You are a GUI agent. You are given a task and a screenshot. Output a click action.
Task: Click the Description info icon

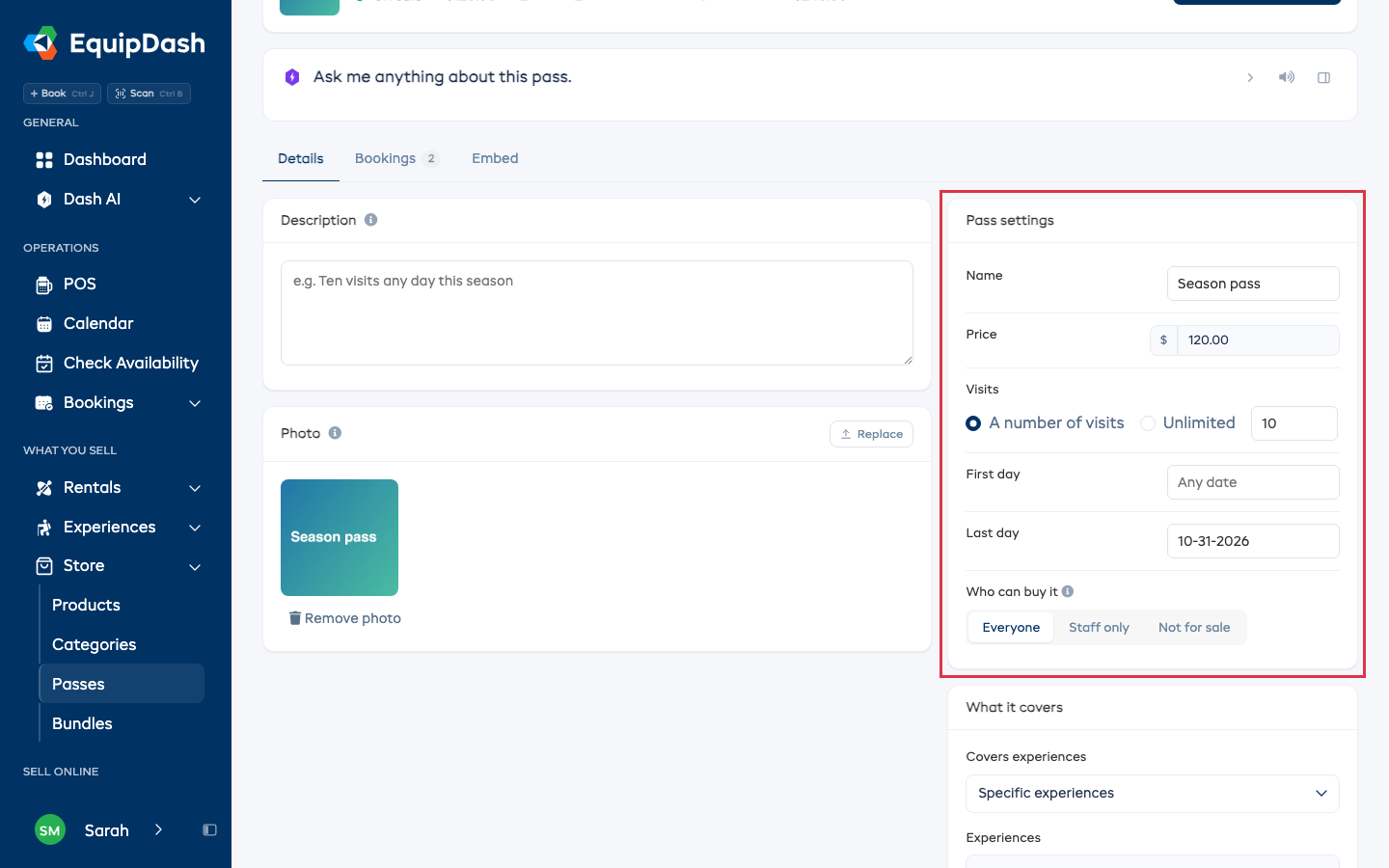point(370,220)
